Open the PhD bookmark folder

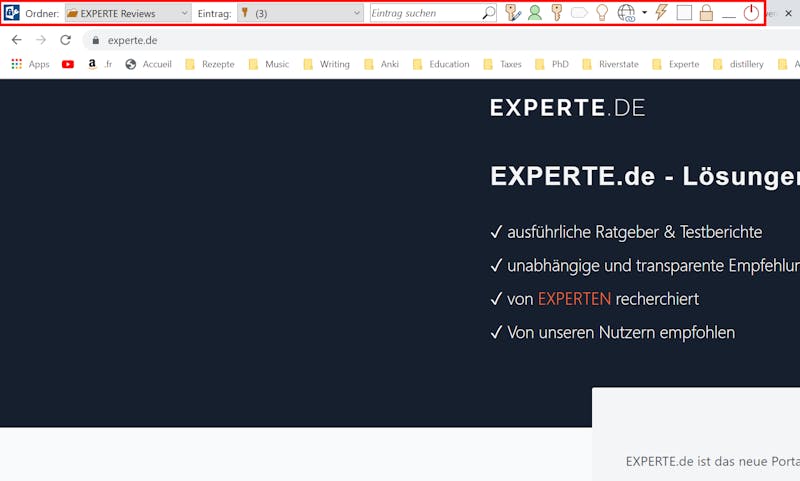pyautogui.click(x=552, y=64)
